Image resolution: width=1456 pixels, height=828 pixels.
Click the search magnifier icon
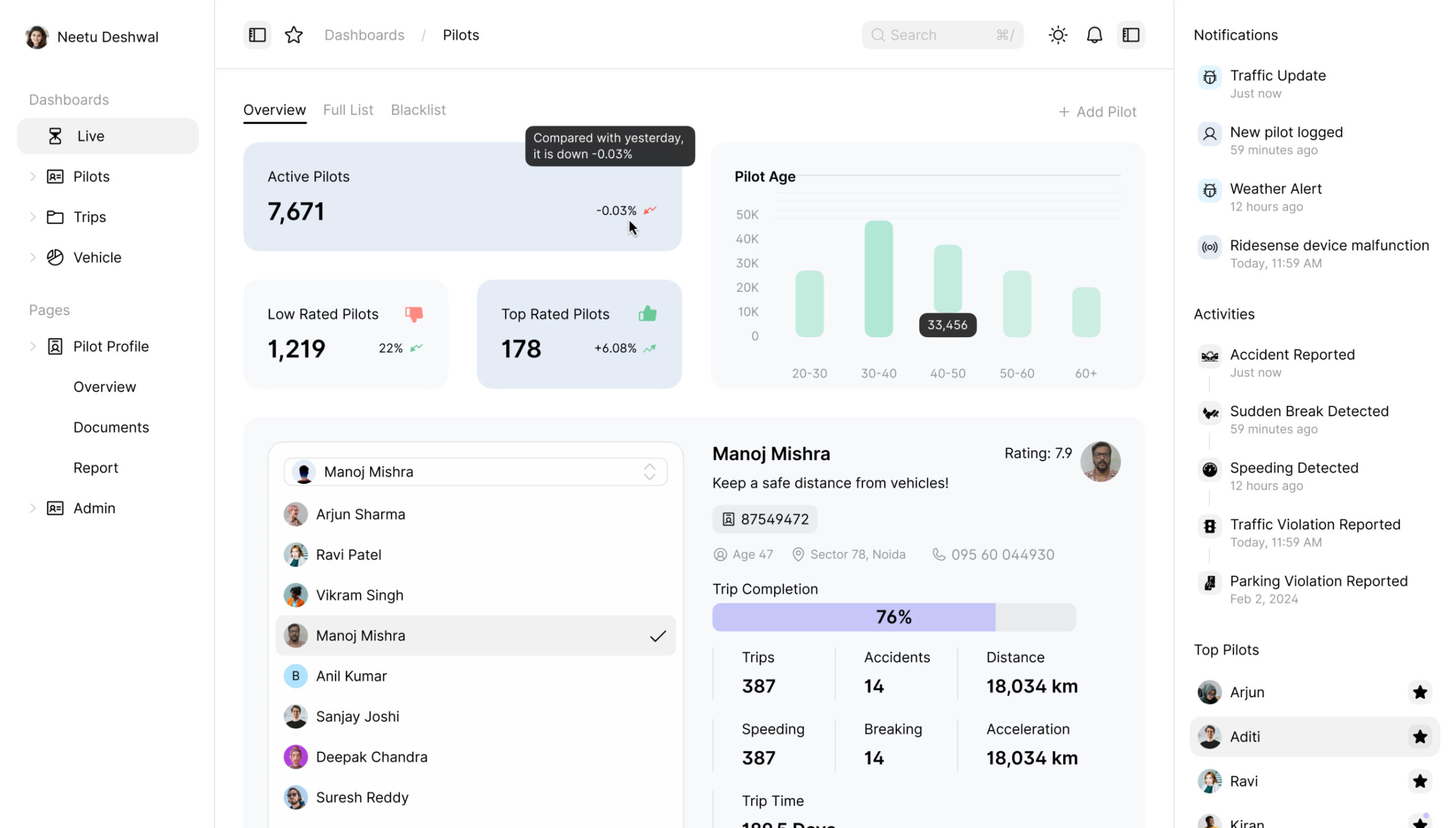click(878, 35)
